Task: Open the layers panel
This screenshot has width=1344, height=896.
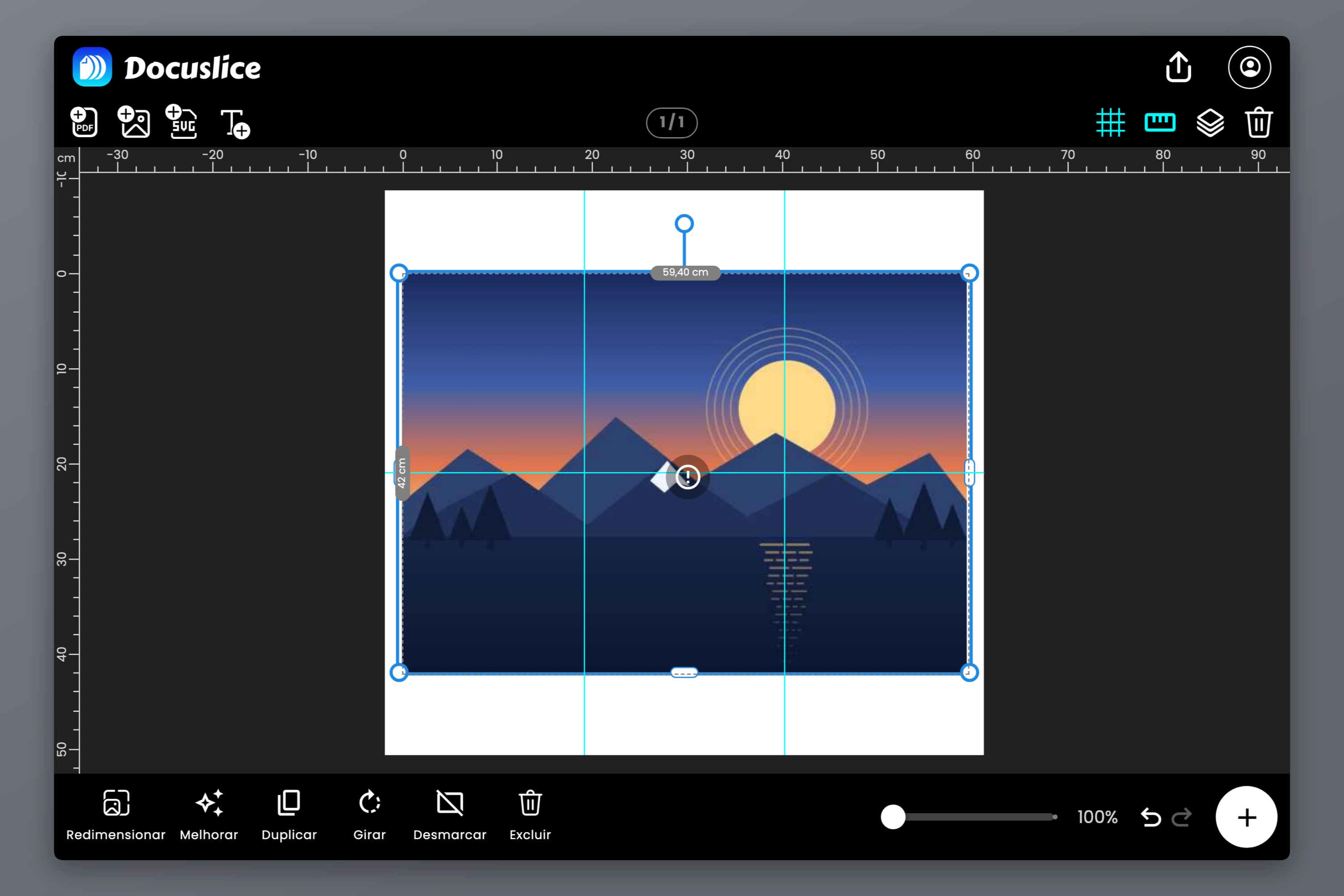Action: [1210, 122]
